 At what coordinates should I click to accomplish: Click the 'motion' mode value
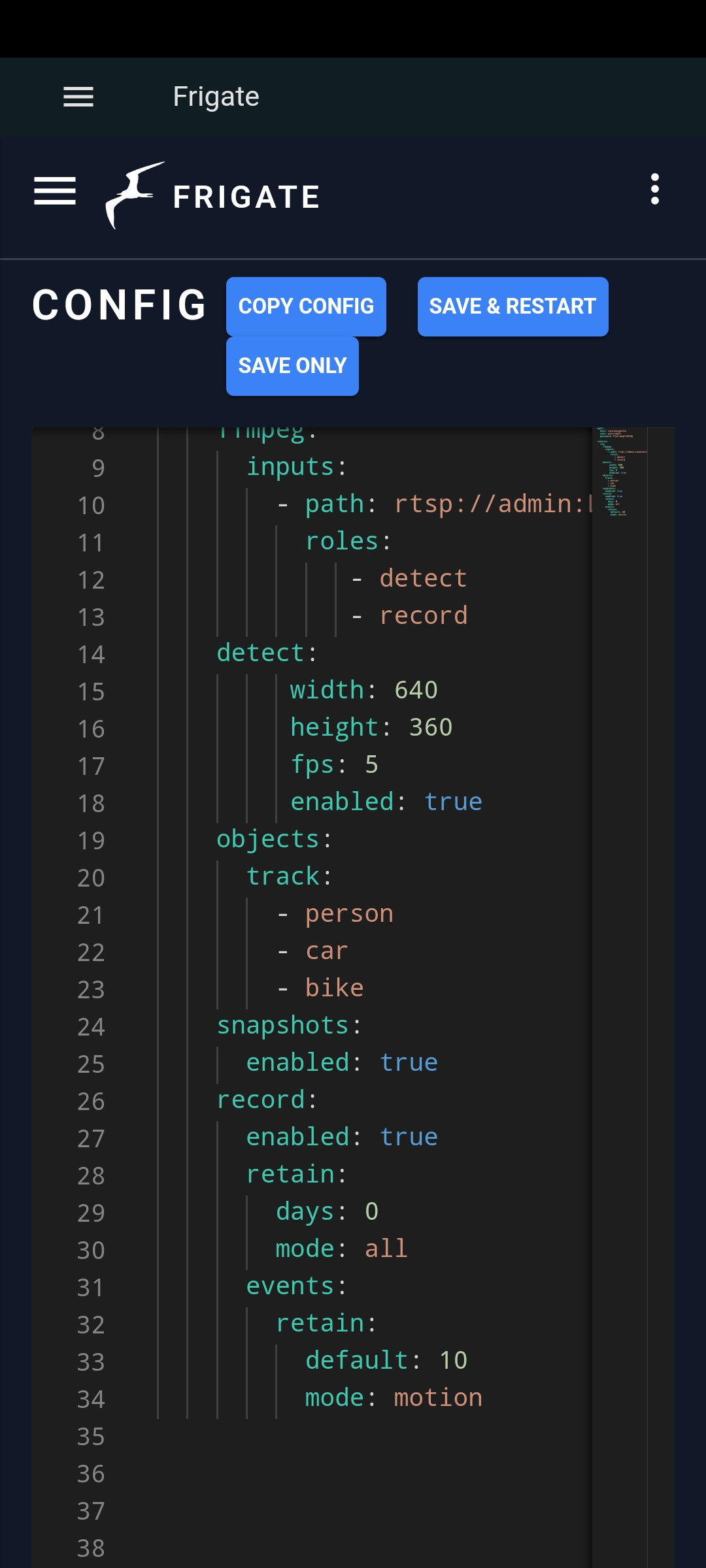click(x=438, y=1397)
